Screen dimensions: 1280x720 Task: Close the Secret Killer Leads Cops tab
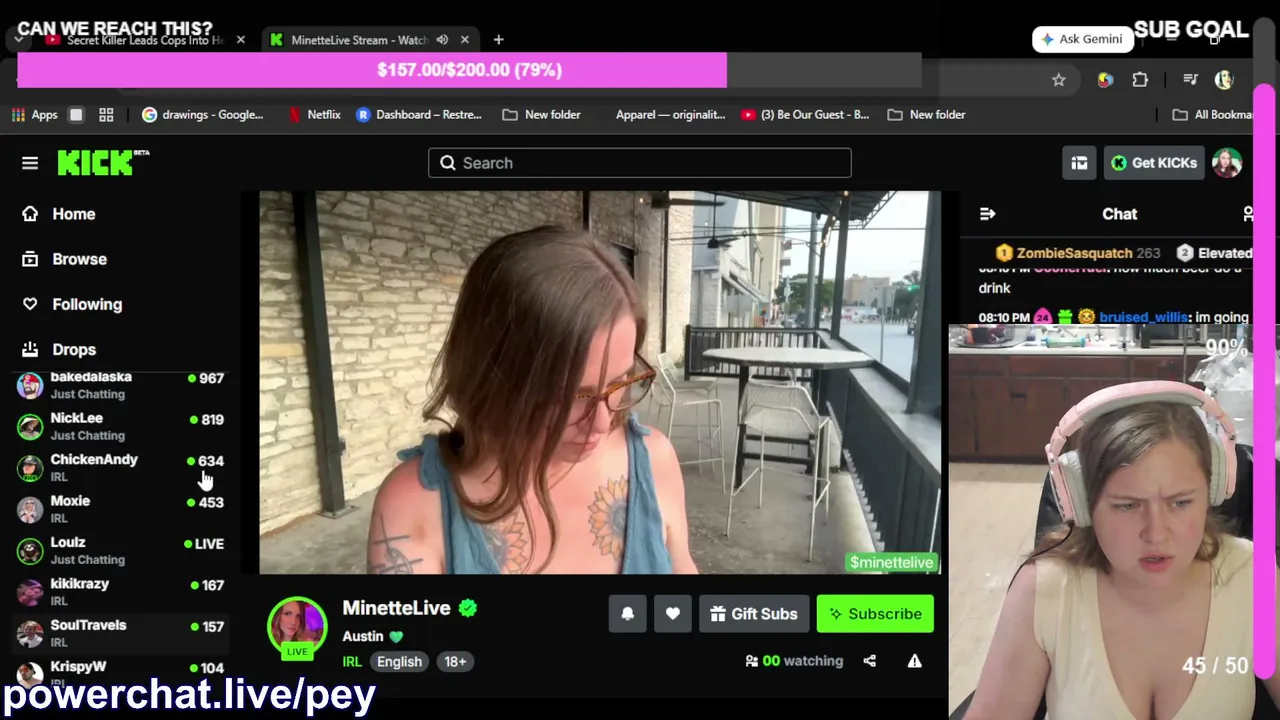pyautogui.click(x=240, y=40)
